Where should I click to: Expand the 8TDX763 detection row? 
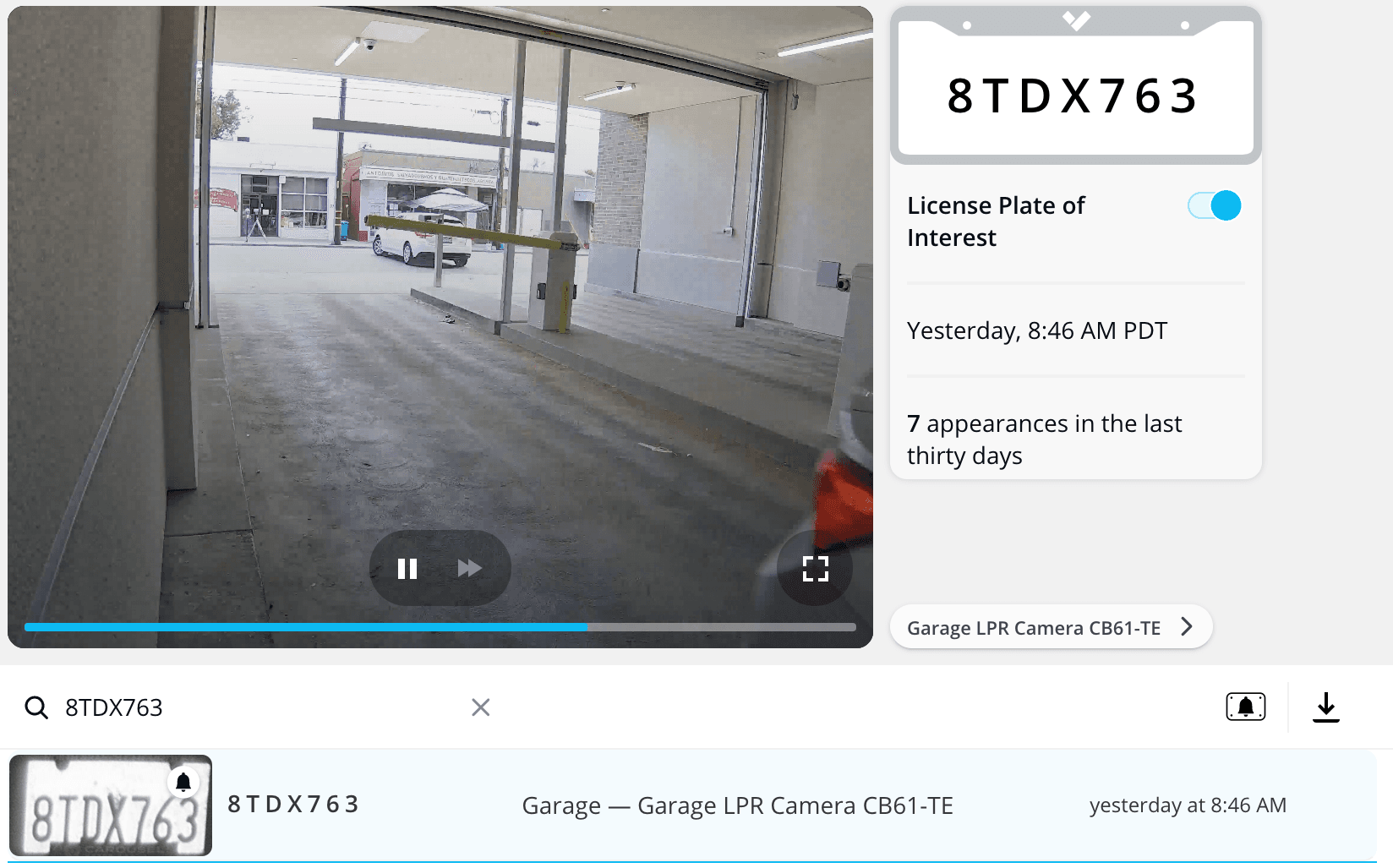[696, 805]
